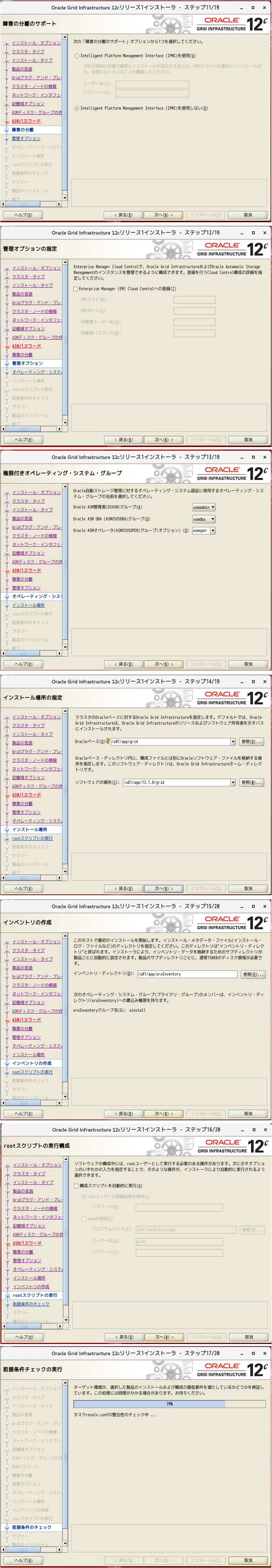Click hint bulb icon beside Oracleベース label
Viewport: 272px width, 1568px height.
pyautogui.click(x=108, y=741)
